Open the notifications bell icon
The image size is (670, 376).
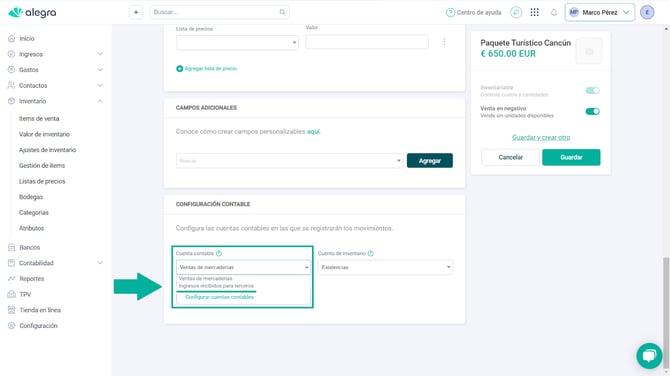tap(554, 12)
